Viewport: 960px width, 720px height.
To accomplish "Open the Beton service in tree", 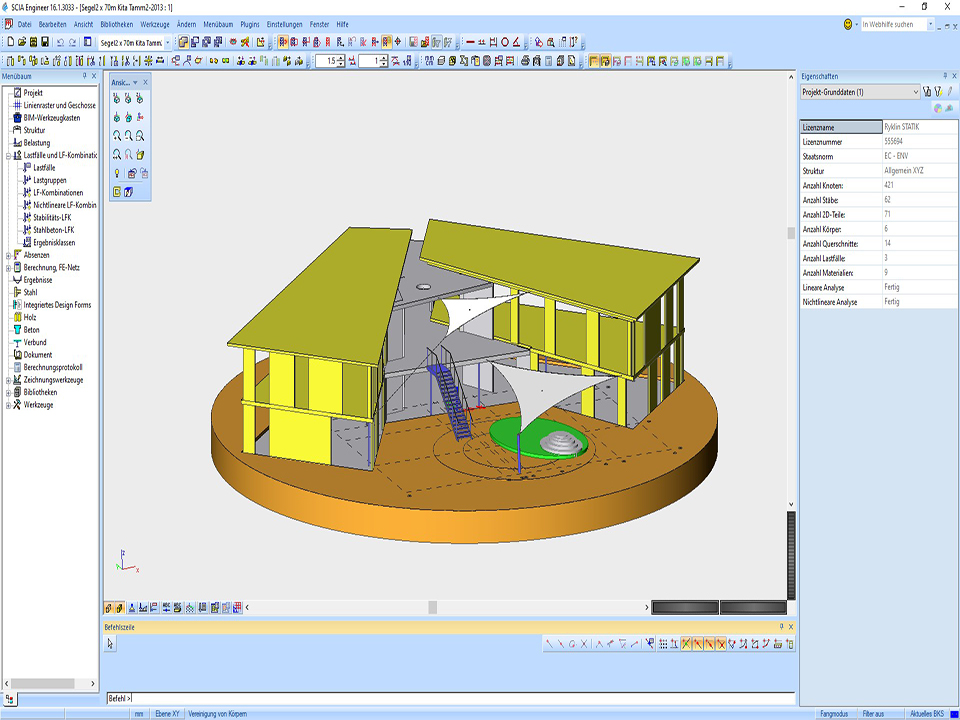I will tap(31, 330).
